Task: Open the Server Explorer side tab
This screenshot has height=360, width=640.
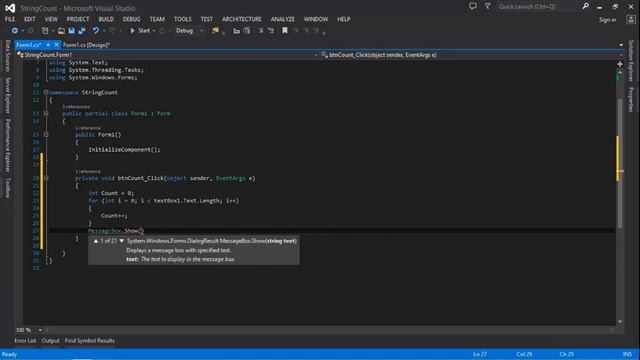Action: click(x=7, y=96)
